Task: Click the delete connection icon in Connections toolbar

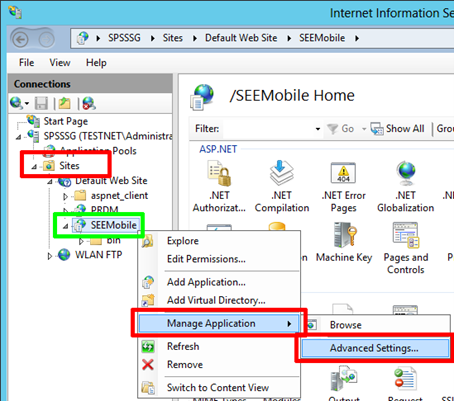Action: [x=89, y=103]
